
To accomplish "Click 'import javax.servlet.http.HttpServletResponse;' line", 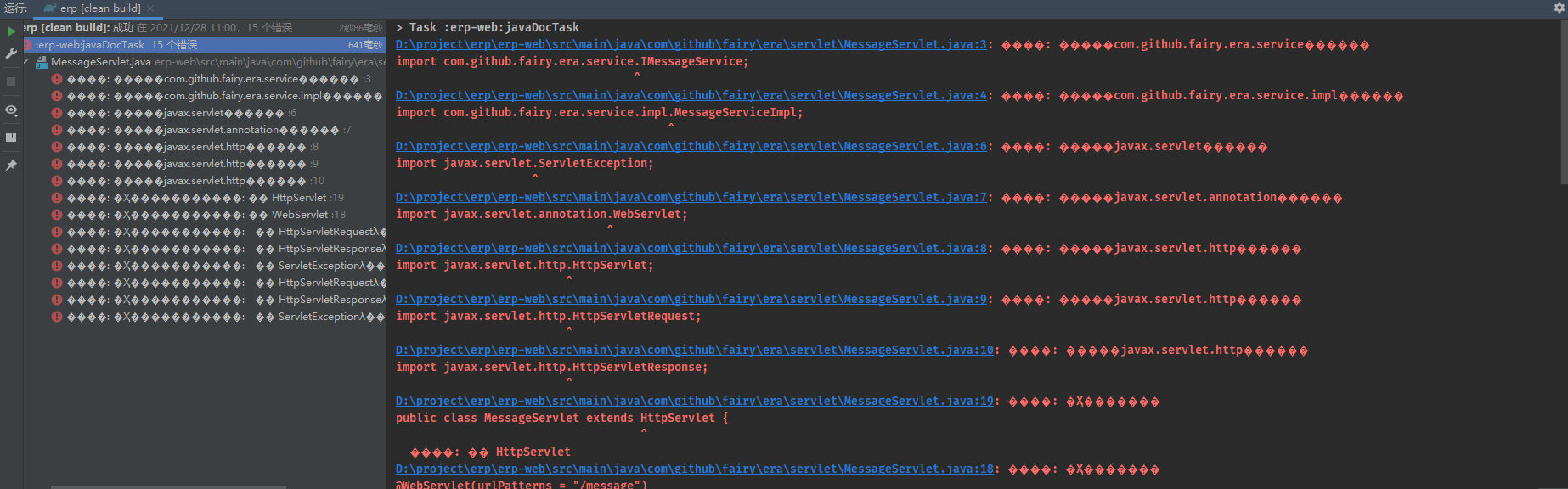I will (551, 368).
